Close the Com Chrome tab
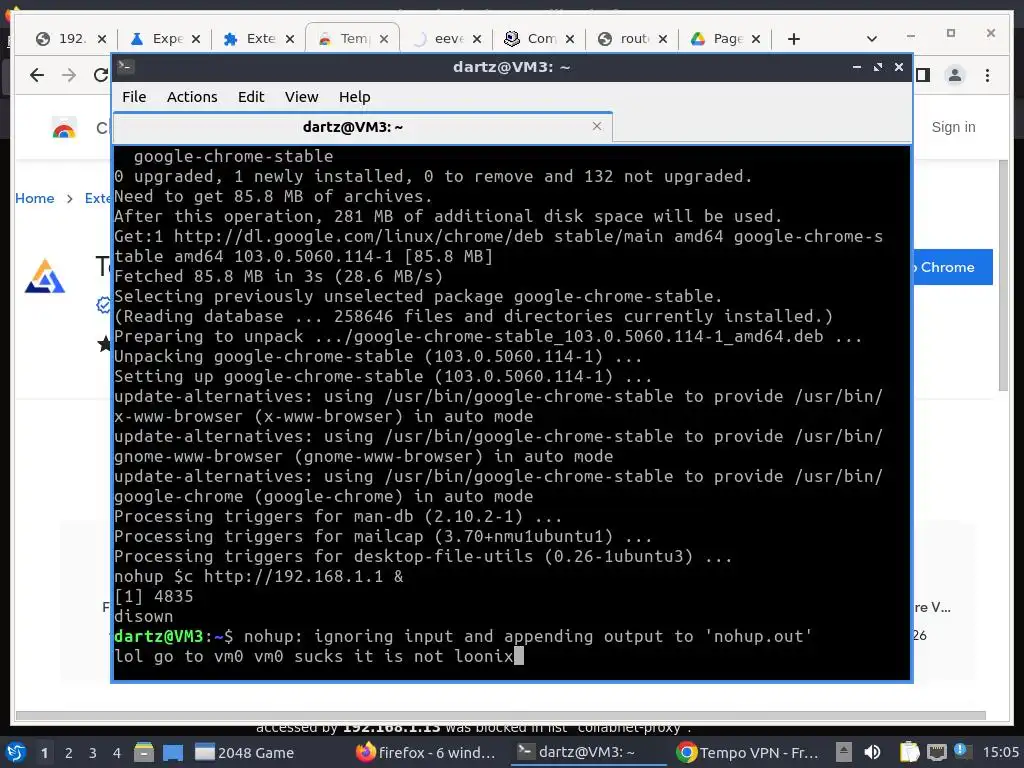 pyautogui.click(x=569, y=39)
